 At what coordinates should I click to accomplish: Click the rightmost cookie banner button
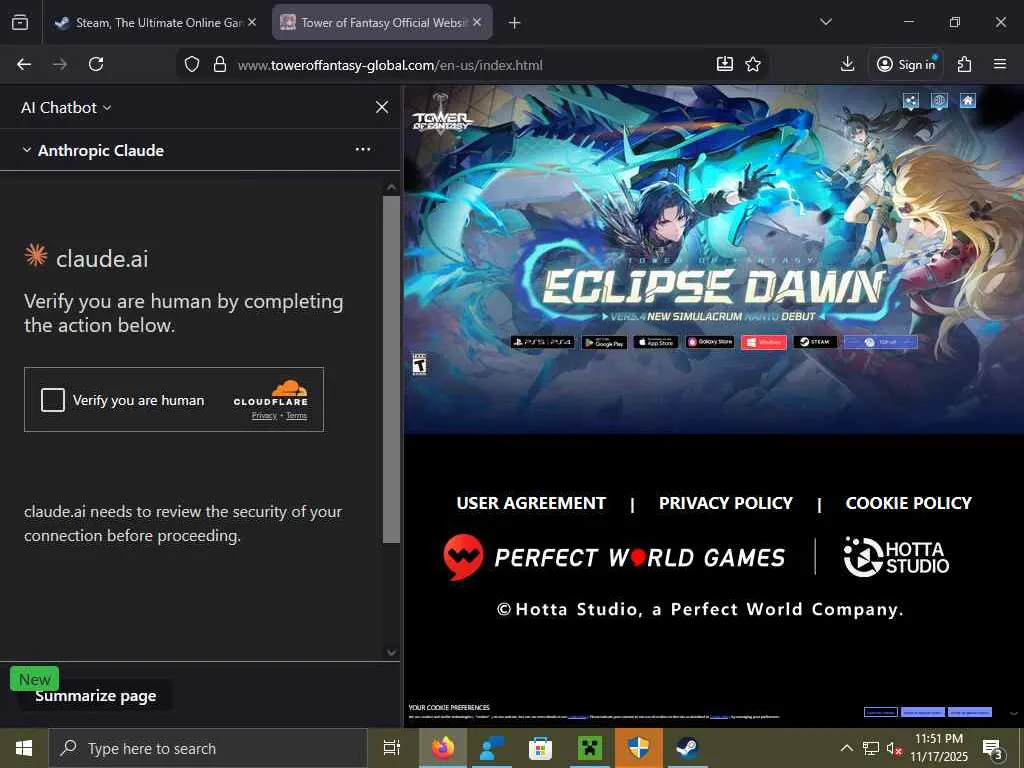click(x=970, y=712)
